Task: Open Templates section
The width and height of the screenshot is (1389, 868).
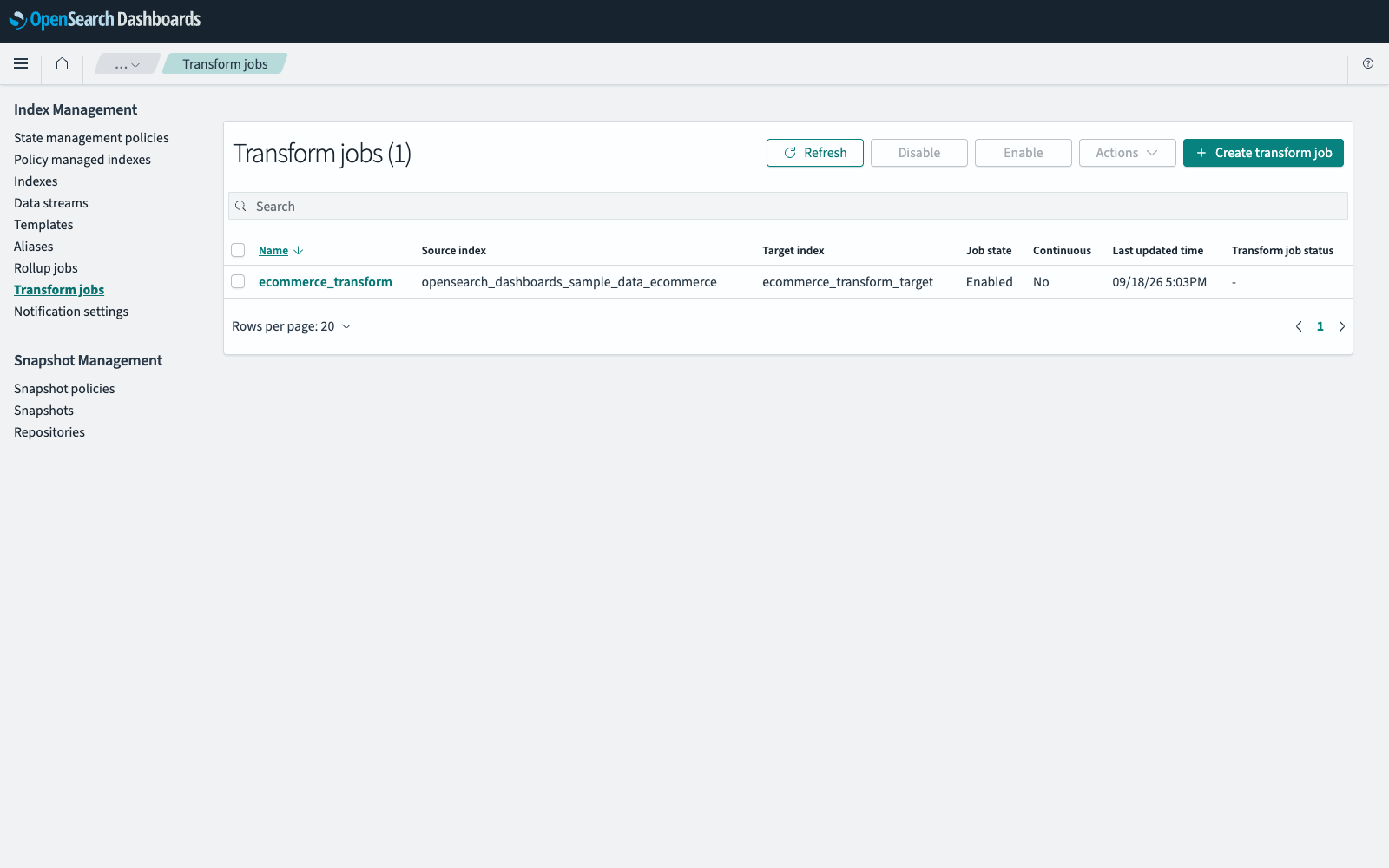Action: coord(43,225)
